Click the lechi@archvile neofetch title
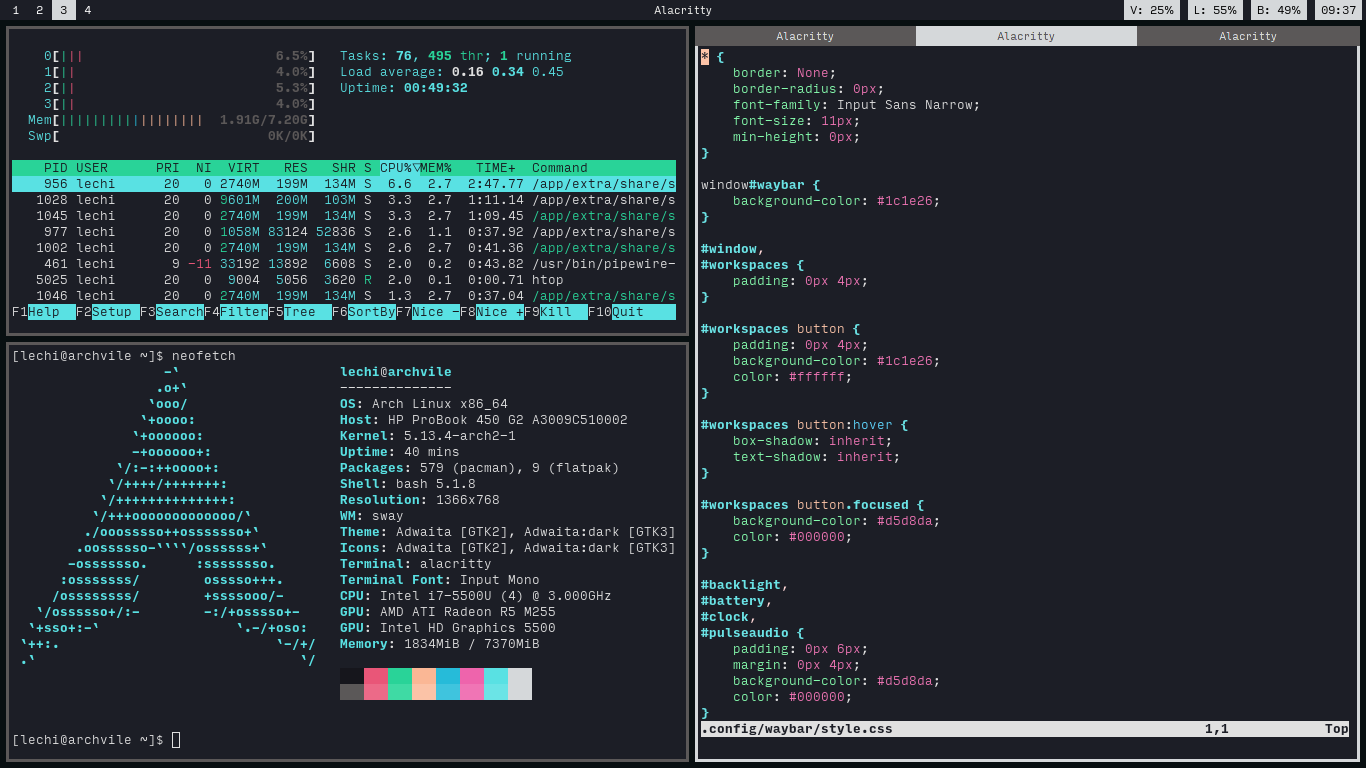The width and height of the screenshot is (1366, 768). (396, 372)
